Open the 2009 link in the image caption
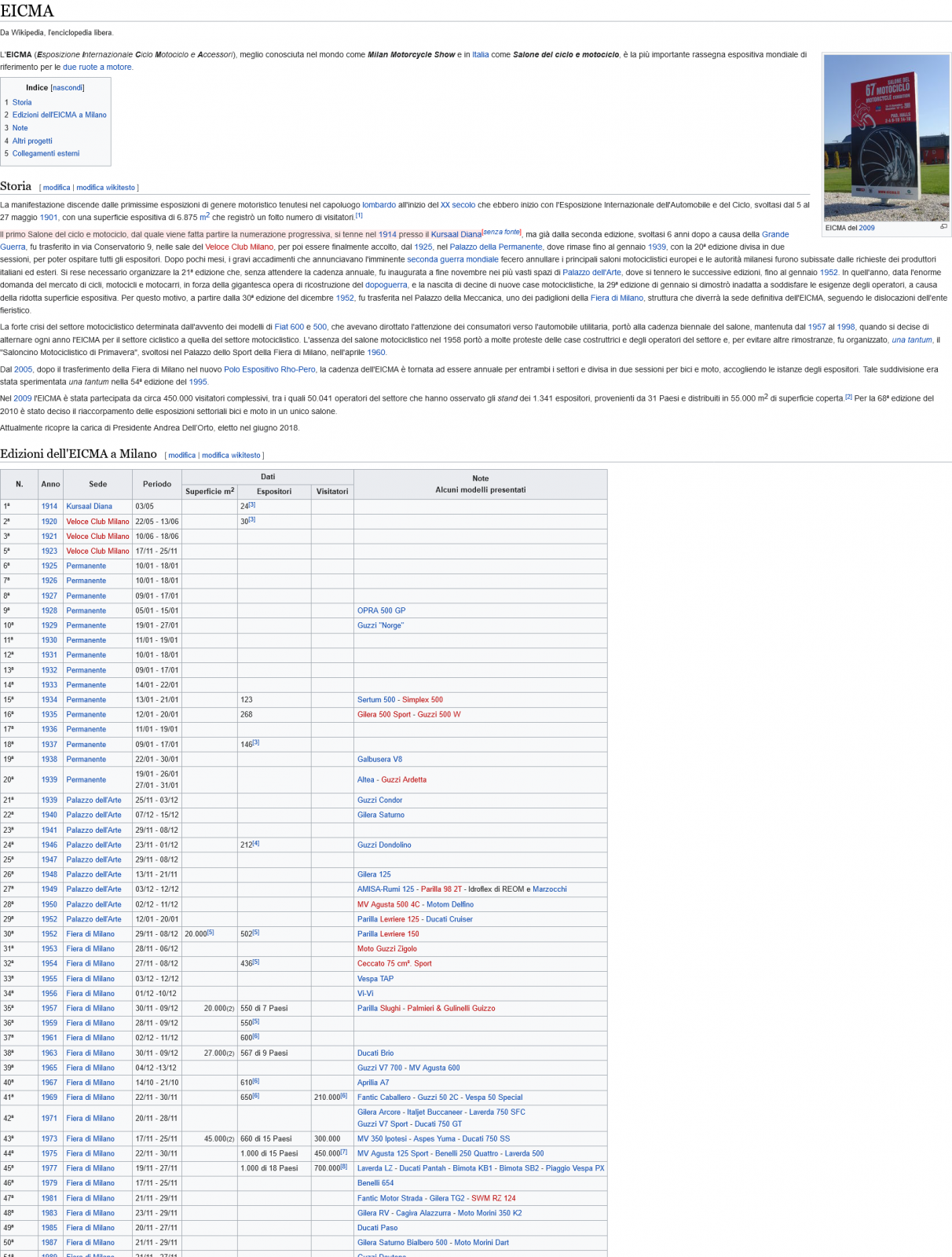 866,228
